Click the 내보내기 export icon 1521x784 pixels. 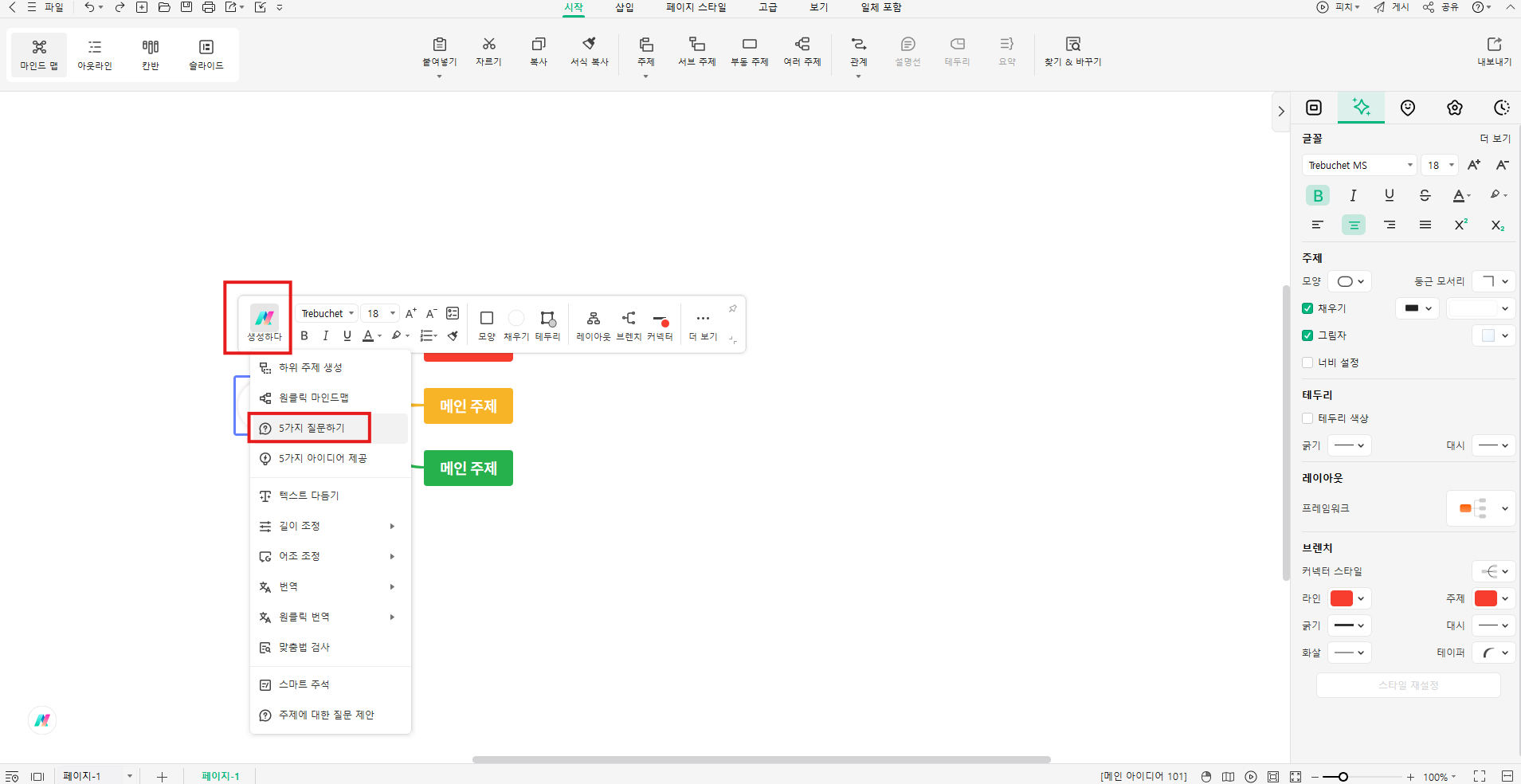tap(1495, 51)
